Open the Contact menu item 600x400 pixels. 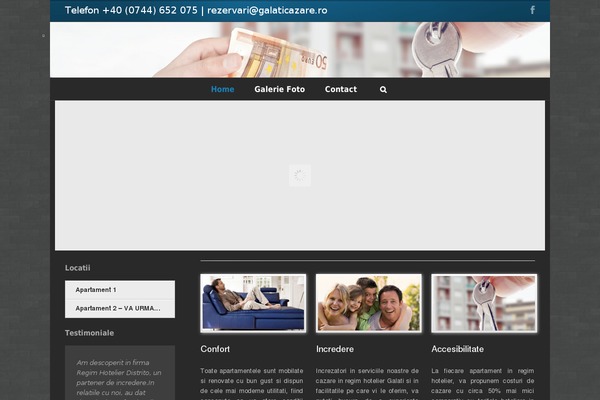(x=341, y=89)
